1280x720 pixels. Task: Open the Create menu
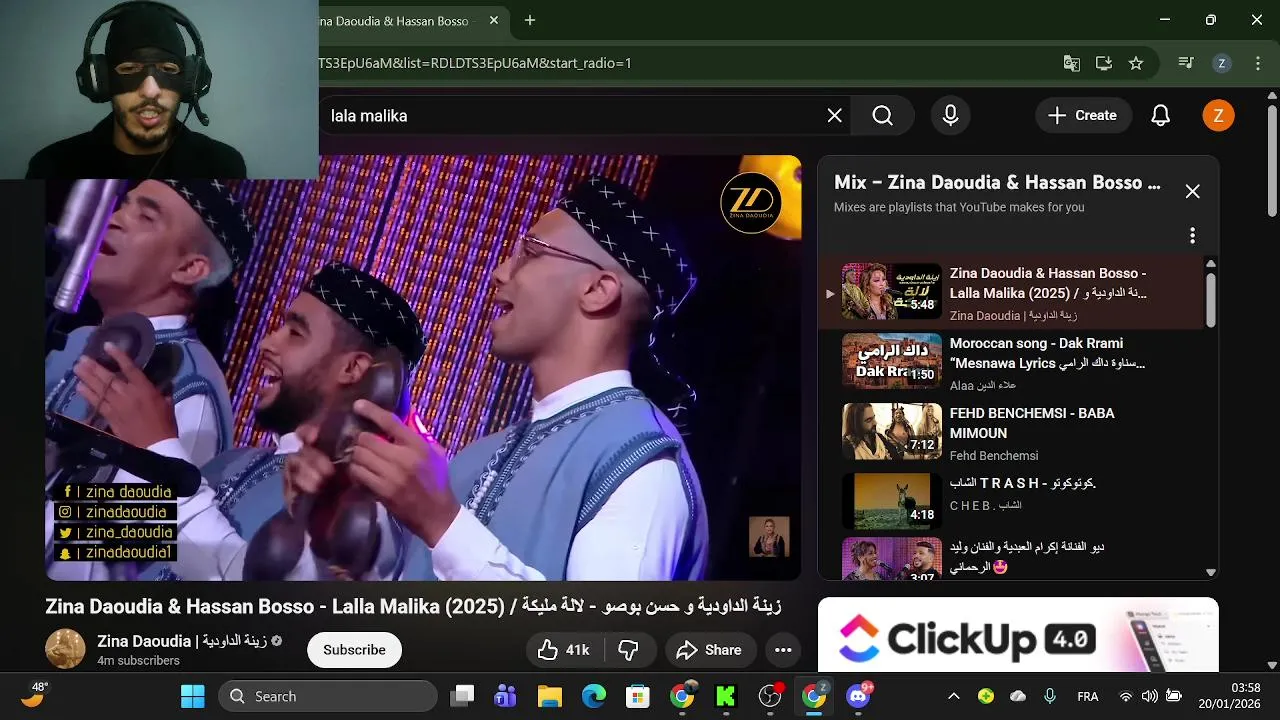(x=1082, y=116)
